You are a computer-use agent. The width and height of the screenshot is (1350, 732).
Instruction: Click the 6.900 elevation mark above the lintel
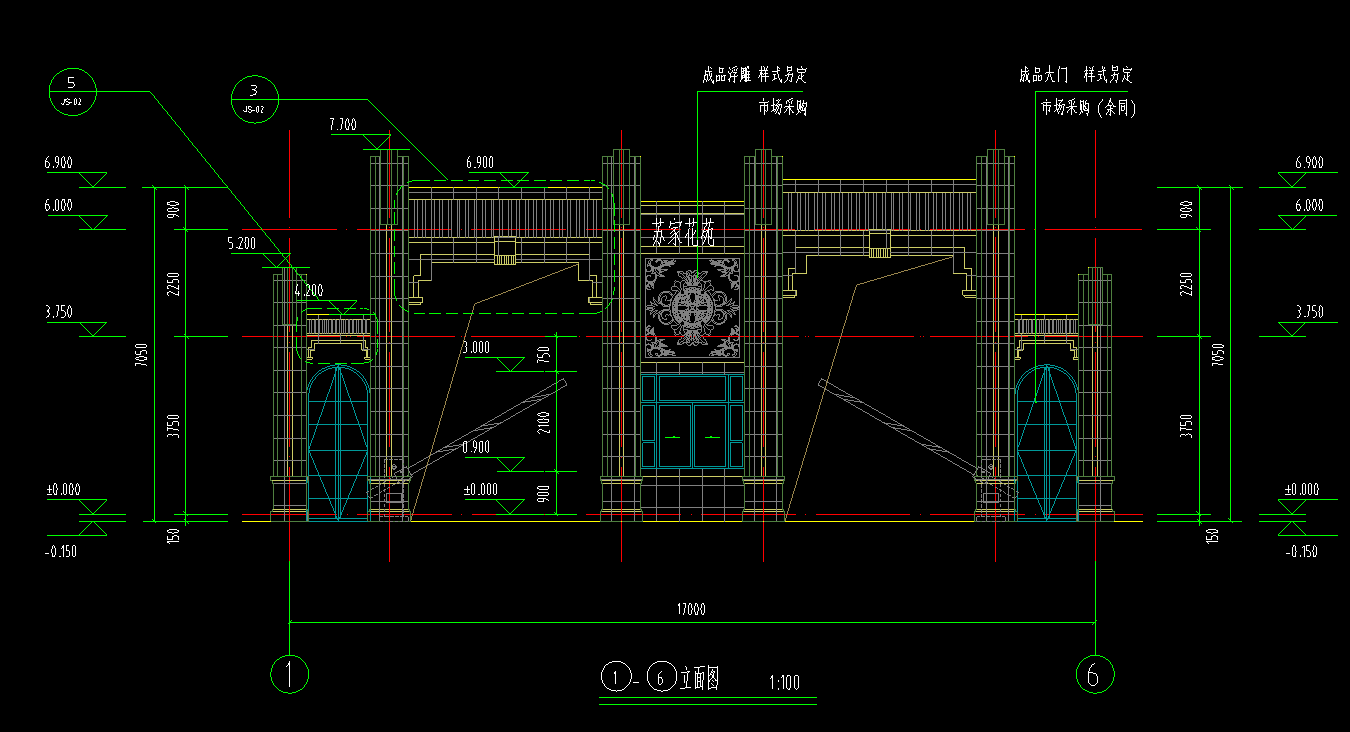(480, 162)
